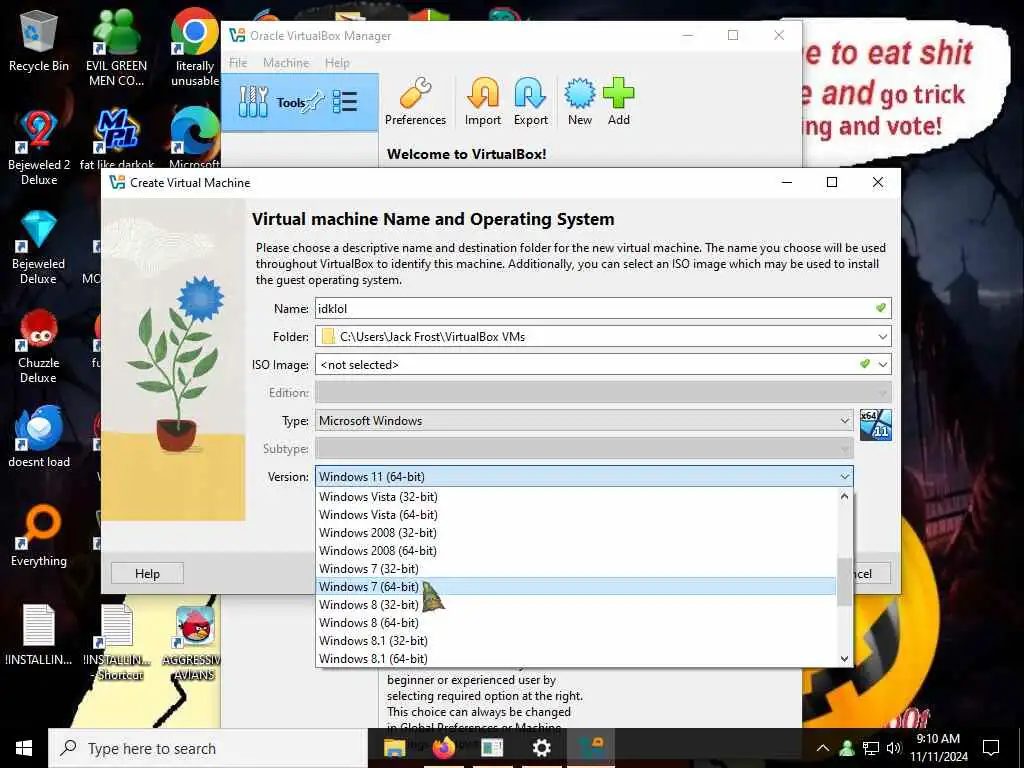
Task: Open the network tray icon
Action: [x=871, y=748]
